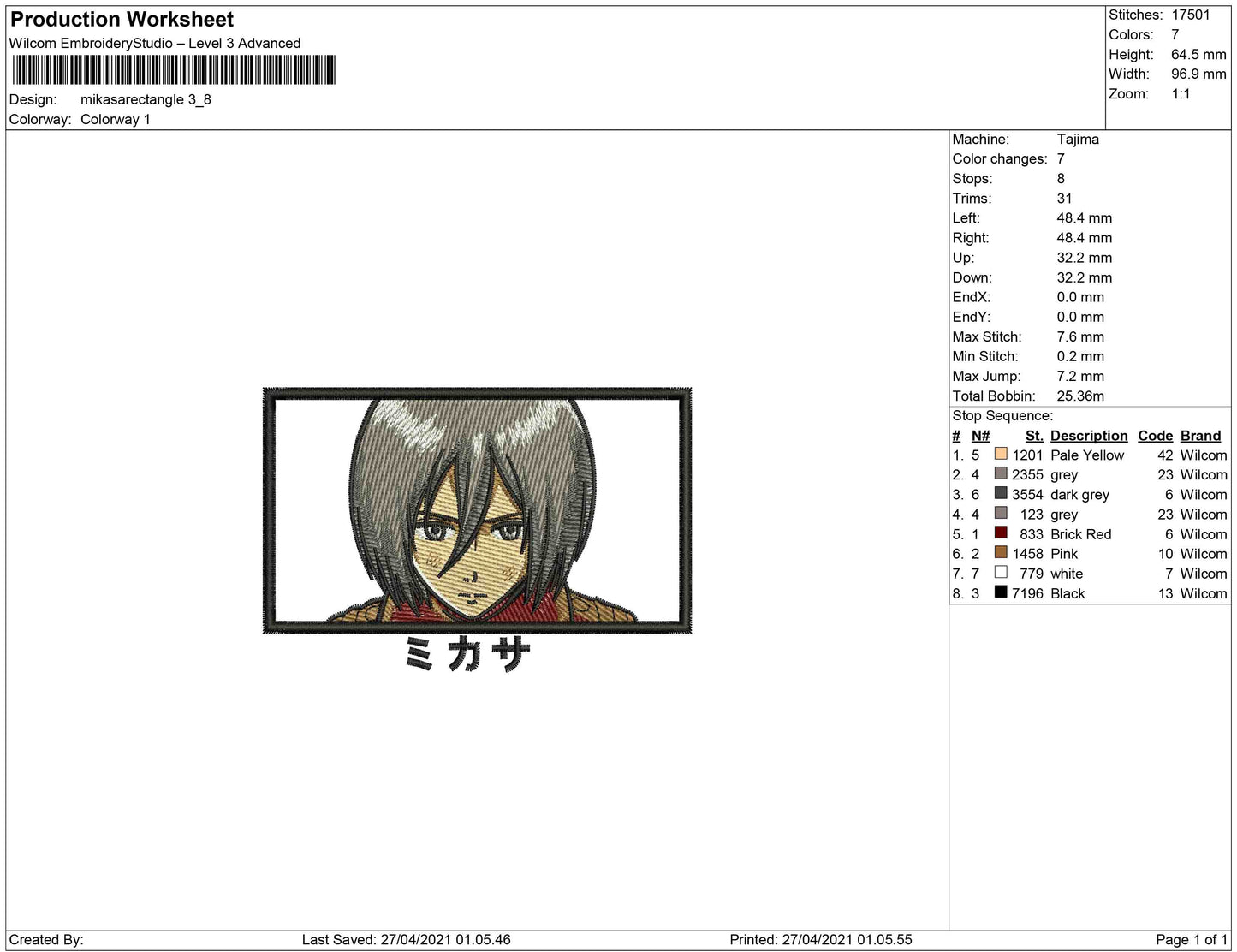
Task: Click the Japanese caption below the design
Action: tap(468, 652)
